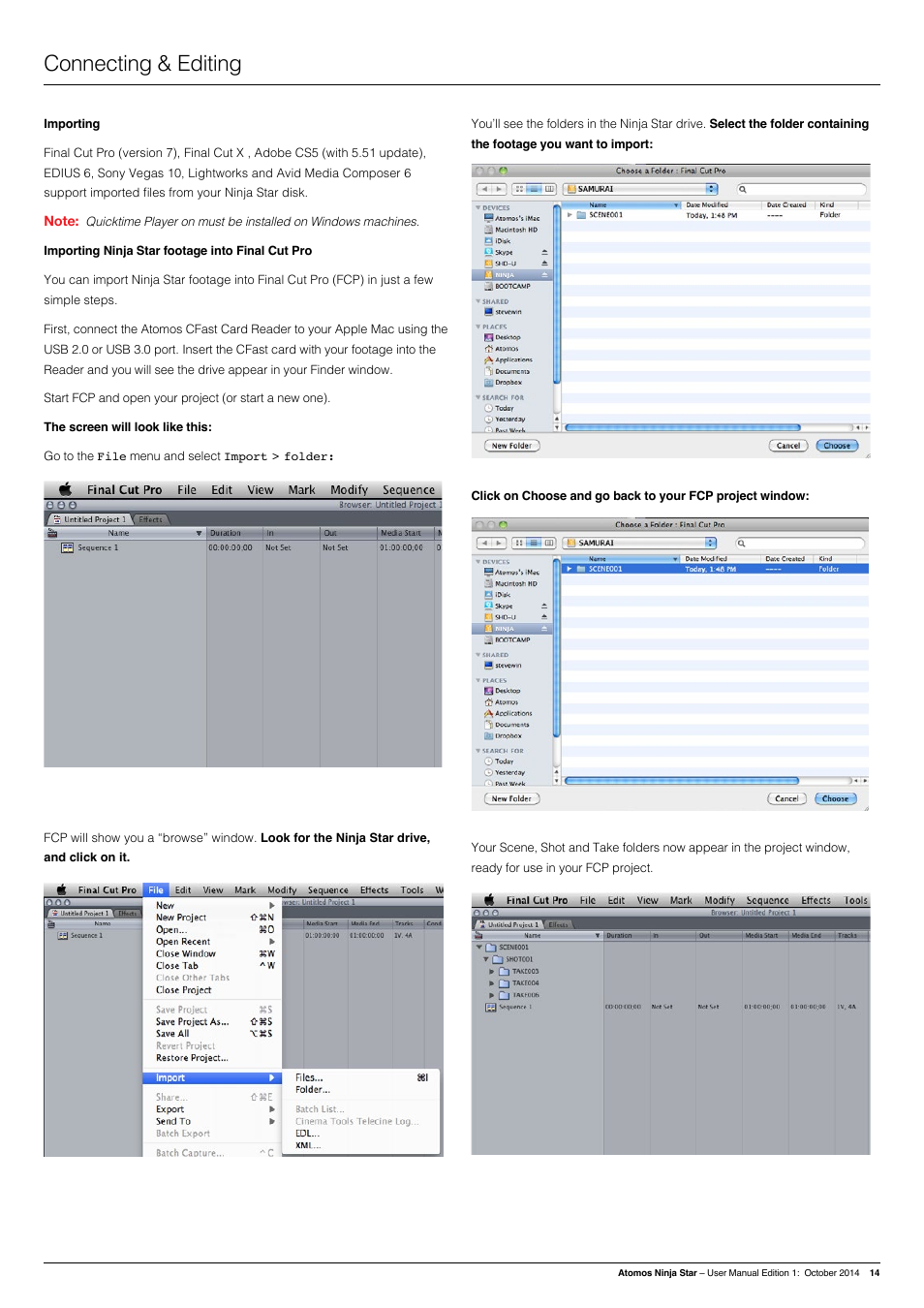924x1308 pixels.
Task: Click Forward arrow in dialog with highlighted SCENE001
Action: click(499, 543)
